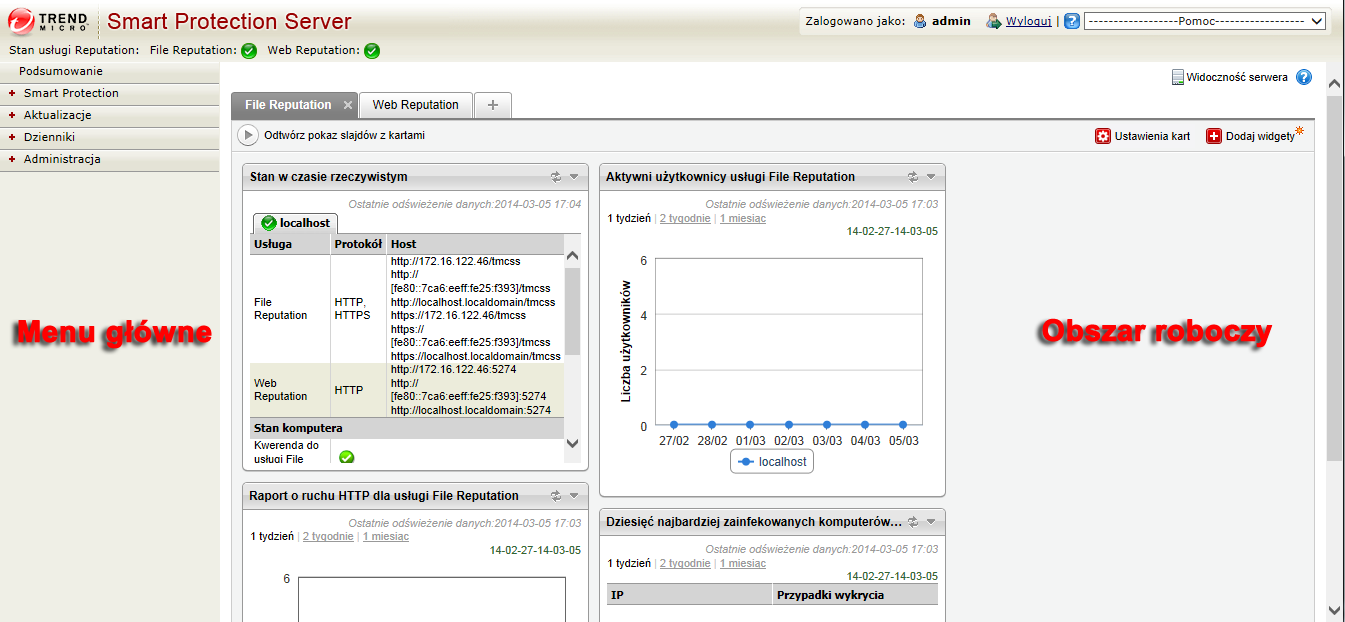Select 2 tygodnie in Aktywni użytkownicy widget
The height and width of the screenshot is (622, 1345).
(x=685, y=218)
